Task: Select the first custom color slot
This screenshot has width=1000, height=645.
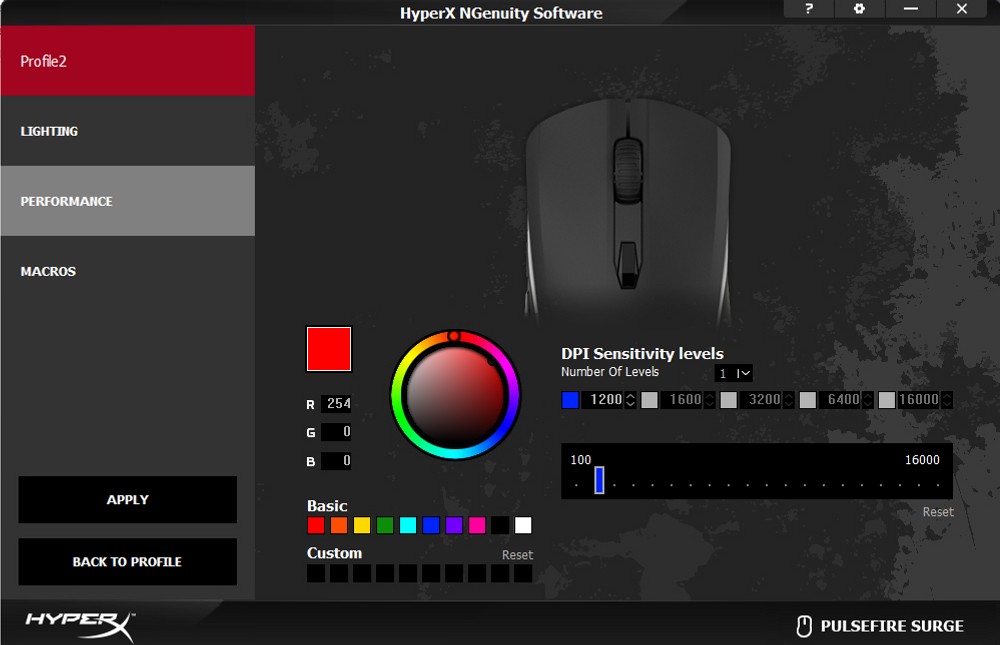Action: (316, 573)
